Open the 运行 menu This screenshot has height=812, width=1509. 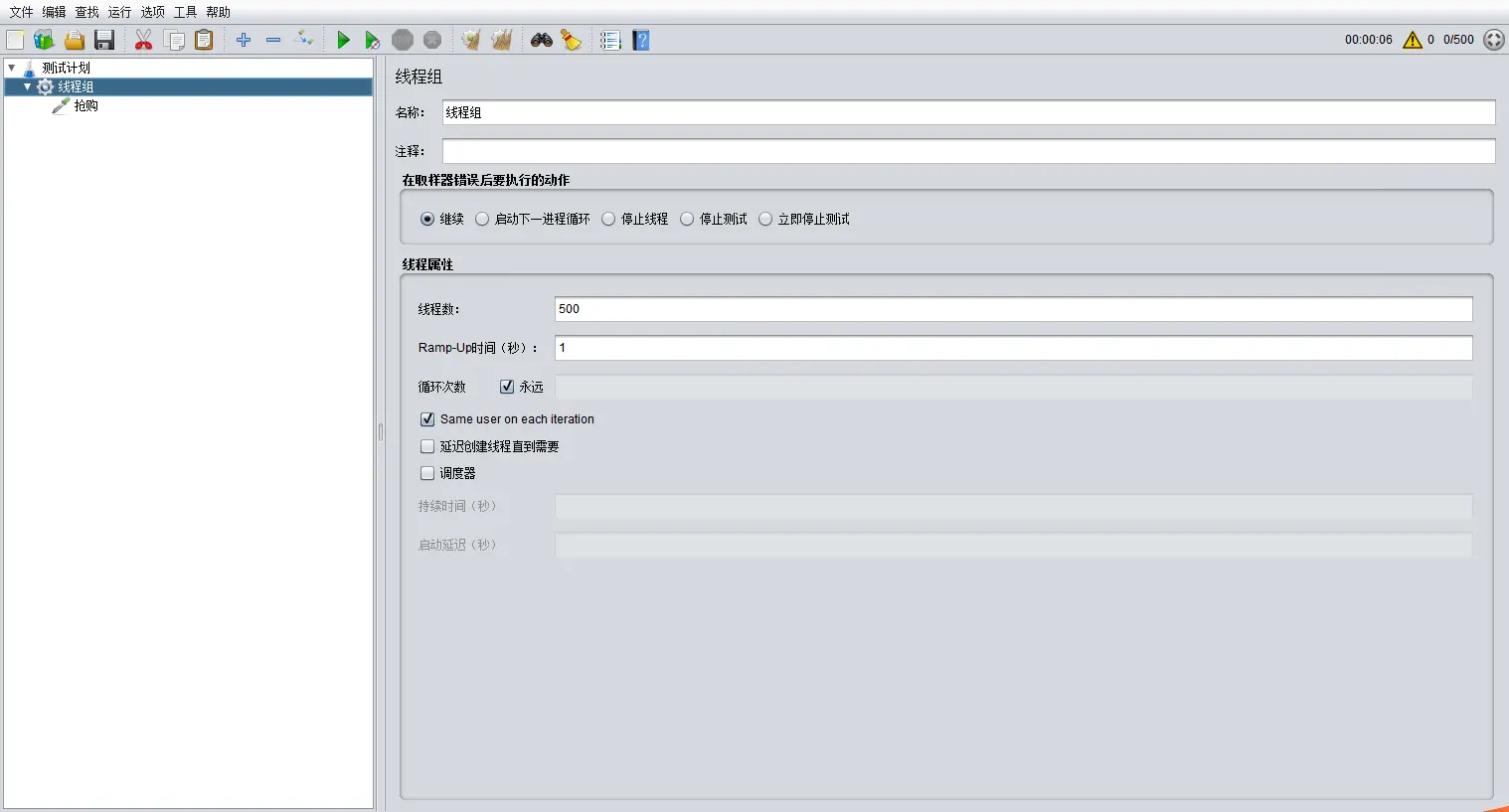[x=119, y=12]
